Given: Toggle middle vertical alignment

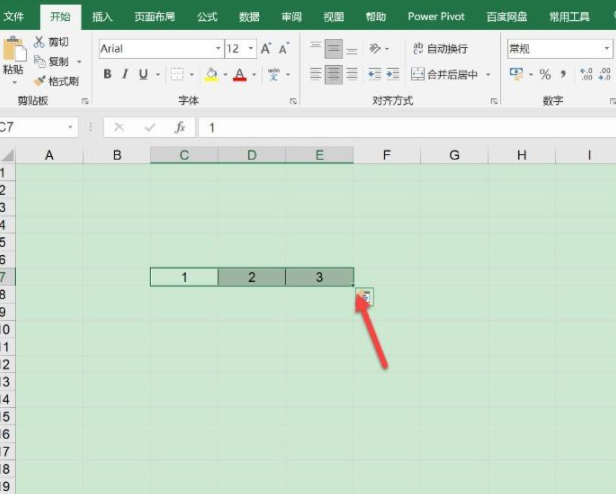Looking at the screenshot, I should click(x=334, y=49).
